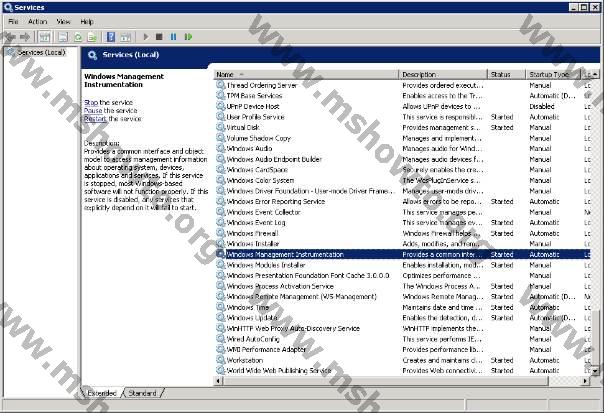Viewport: 604px width, 413px height.
Task: Open the Action menu
Action: tap(37, 22)
